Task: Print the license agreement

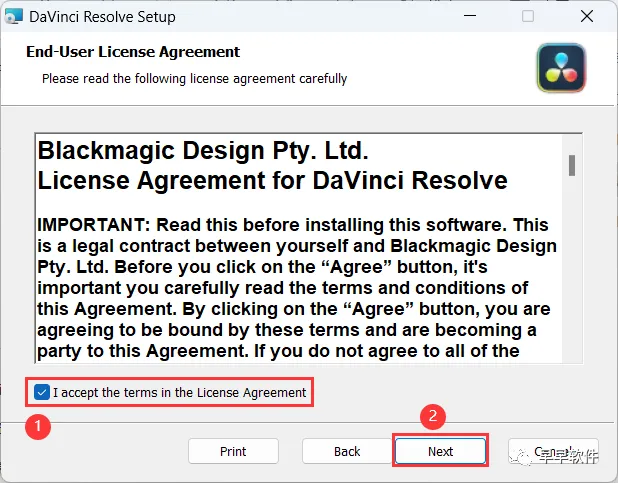Action: coord(233,451)
